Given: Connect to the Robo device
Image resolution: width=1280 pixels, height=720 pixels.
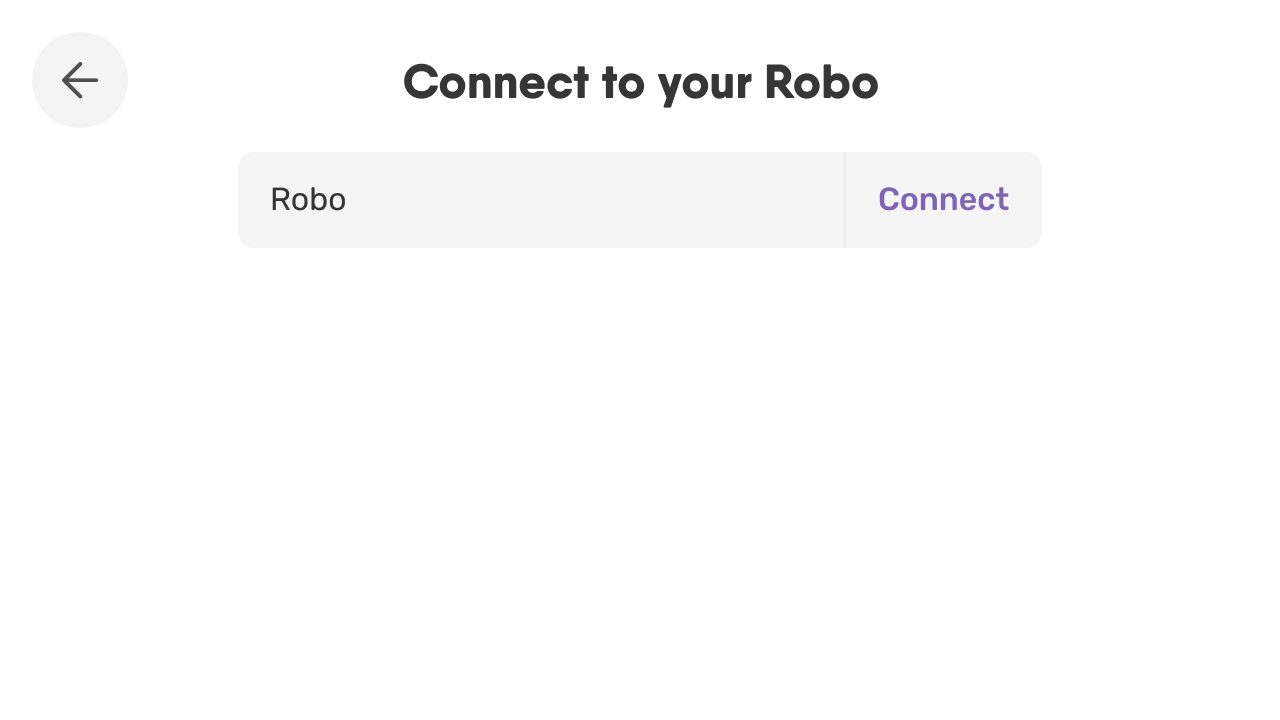Looking at the screenshot, I should point(943,200).
